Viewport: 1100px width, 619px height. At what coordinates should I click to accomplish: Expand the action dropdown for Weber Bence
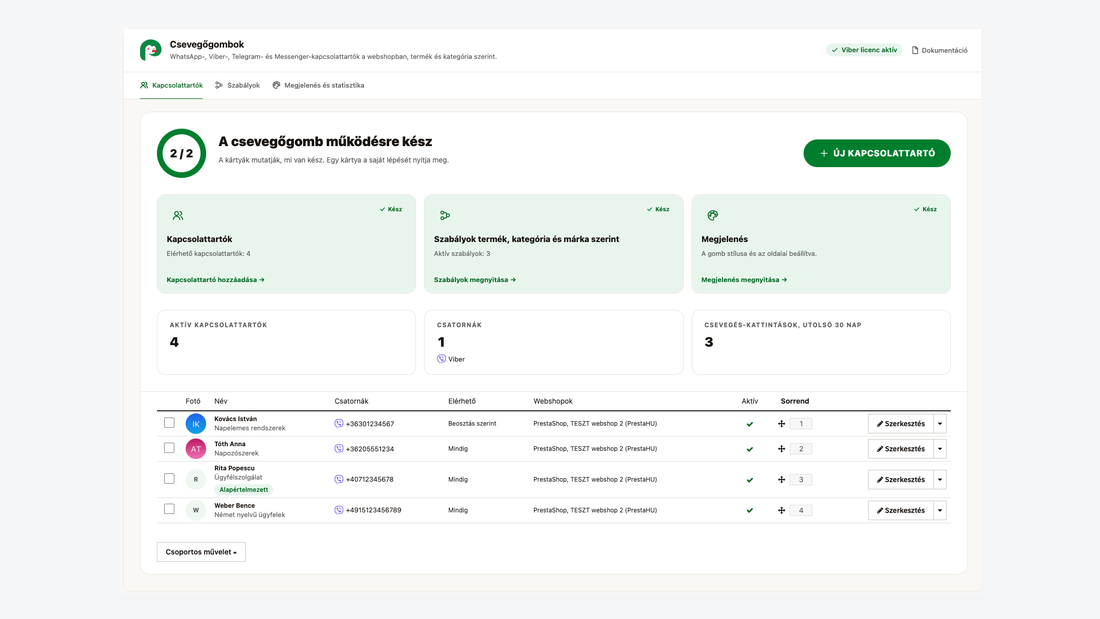click(940, 510)
